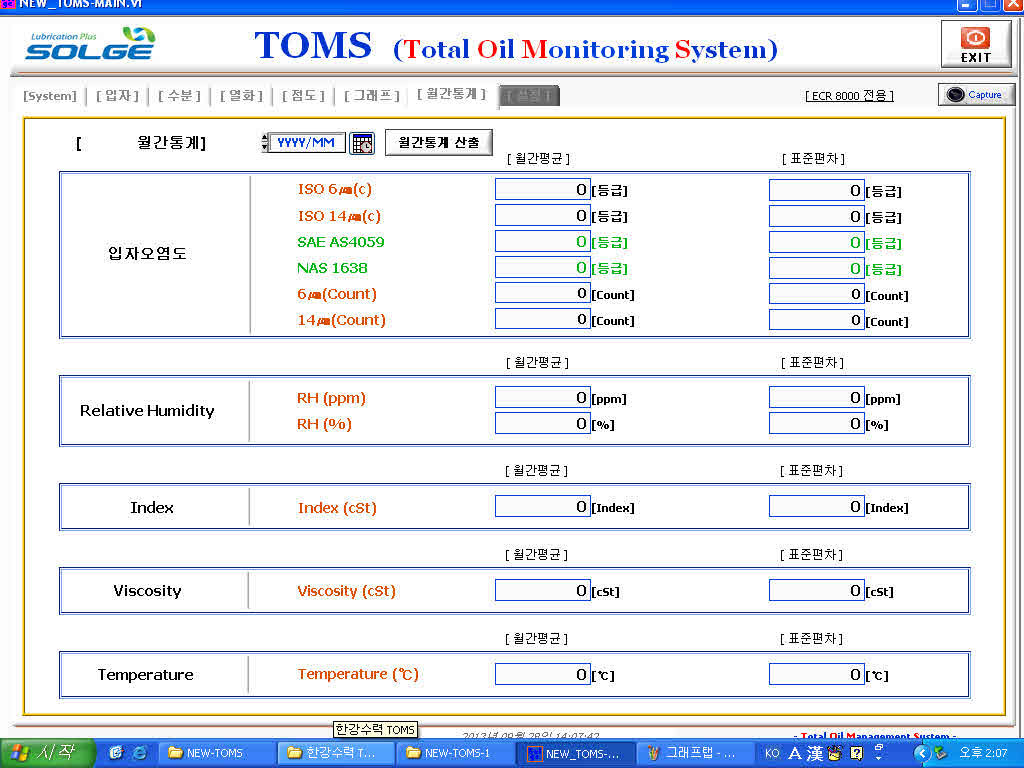Open the Windows 시작 Start button
Image resolution: width=1024 pixels, height=768 pixels.
tap(48, 753)
